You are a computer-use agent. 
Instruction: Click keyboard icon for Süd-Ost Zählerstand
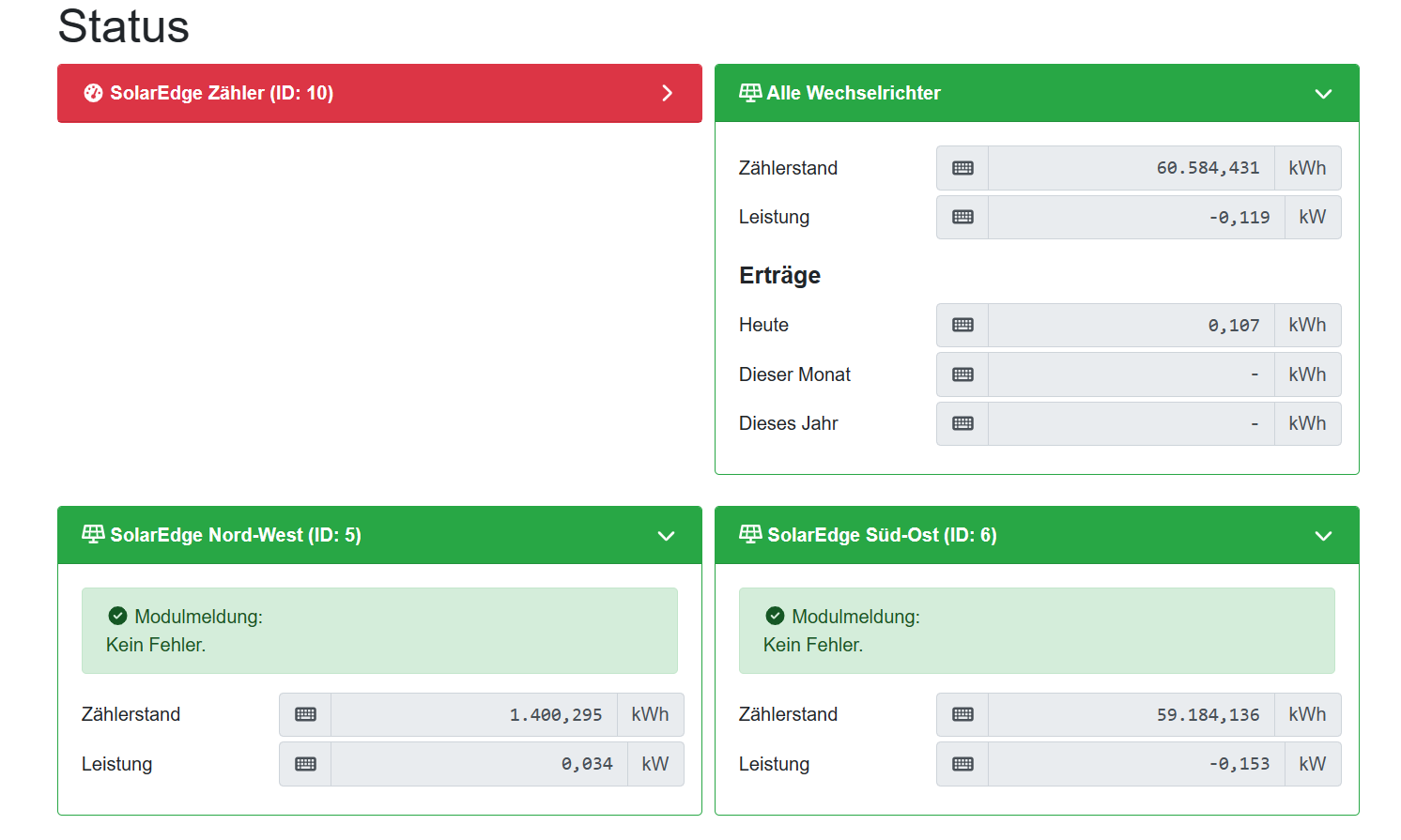point(962,714)
